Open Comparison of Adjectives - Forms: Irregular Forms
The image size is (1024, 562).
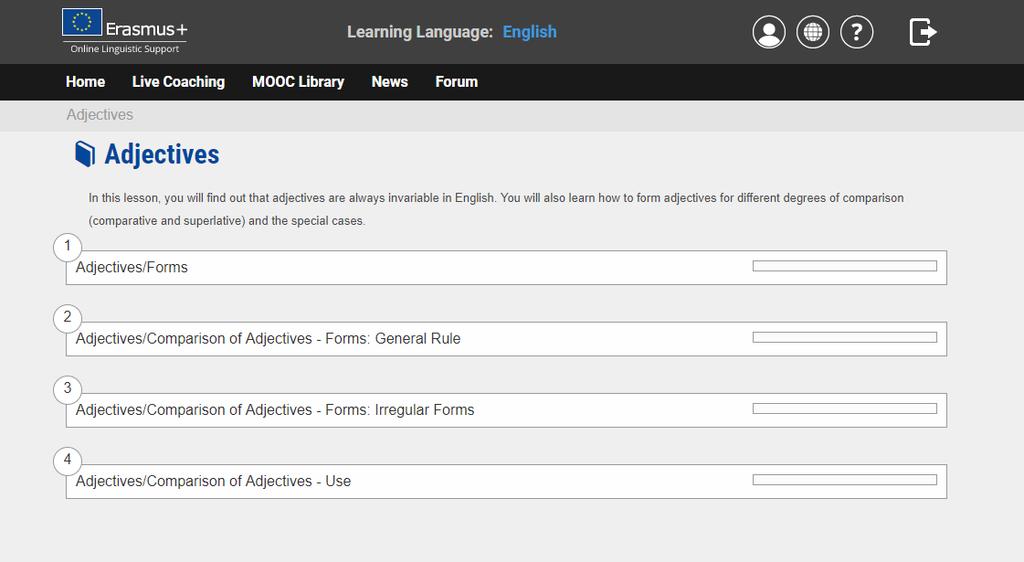click(x=506, y=410)
